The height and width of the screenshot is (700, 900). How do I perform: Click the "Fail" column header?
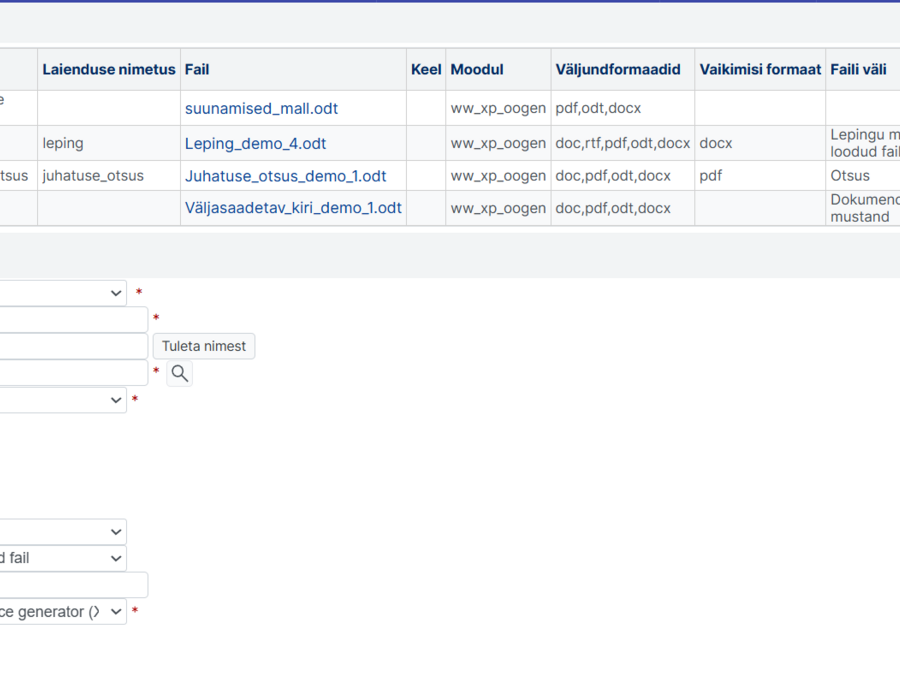[x=293, y=69]
